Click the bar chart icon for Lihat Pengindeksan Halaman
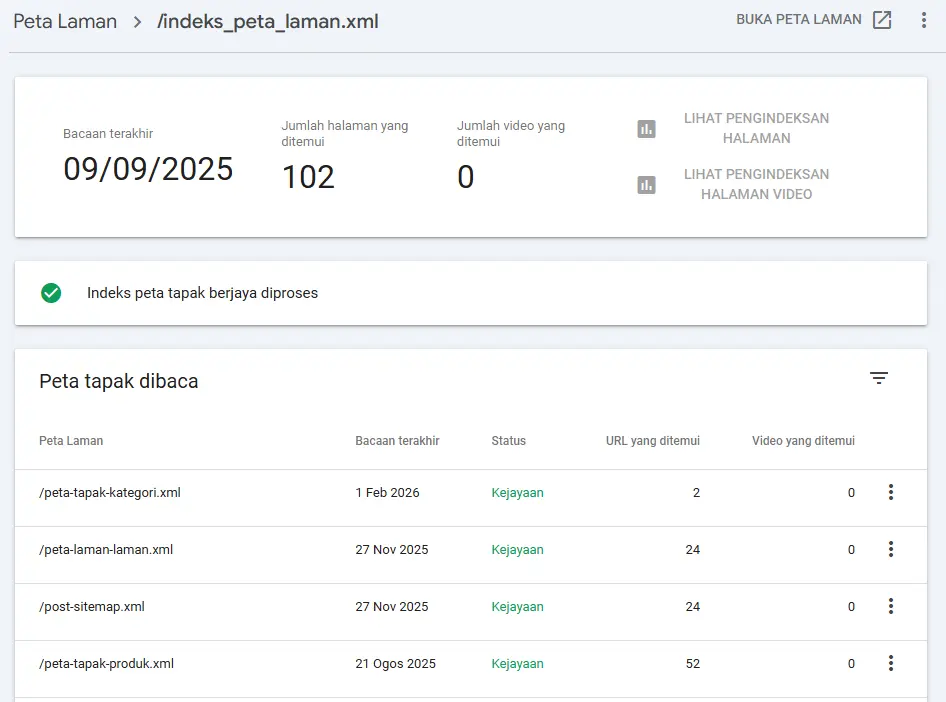This screenshot has height=702, width=946. 647,129
